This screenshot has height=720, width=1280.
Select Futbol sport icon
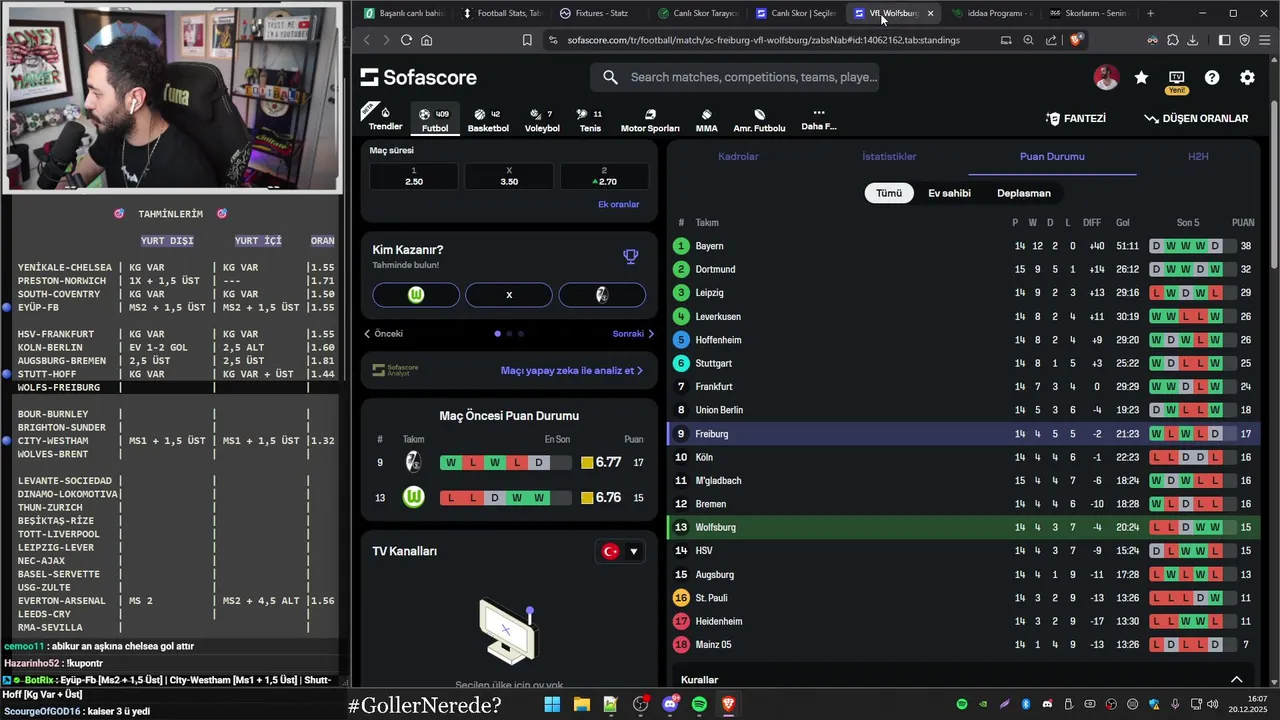click(x=435, y=119)
